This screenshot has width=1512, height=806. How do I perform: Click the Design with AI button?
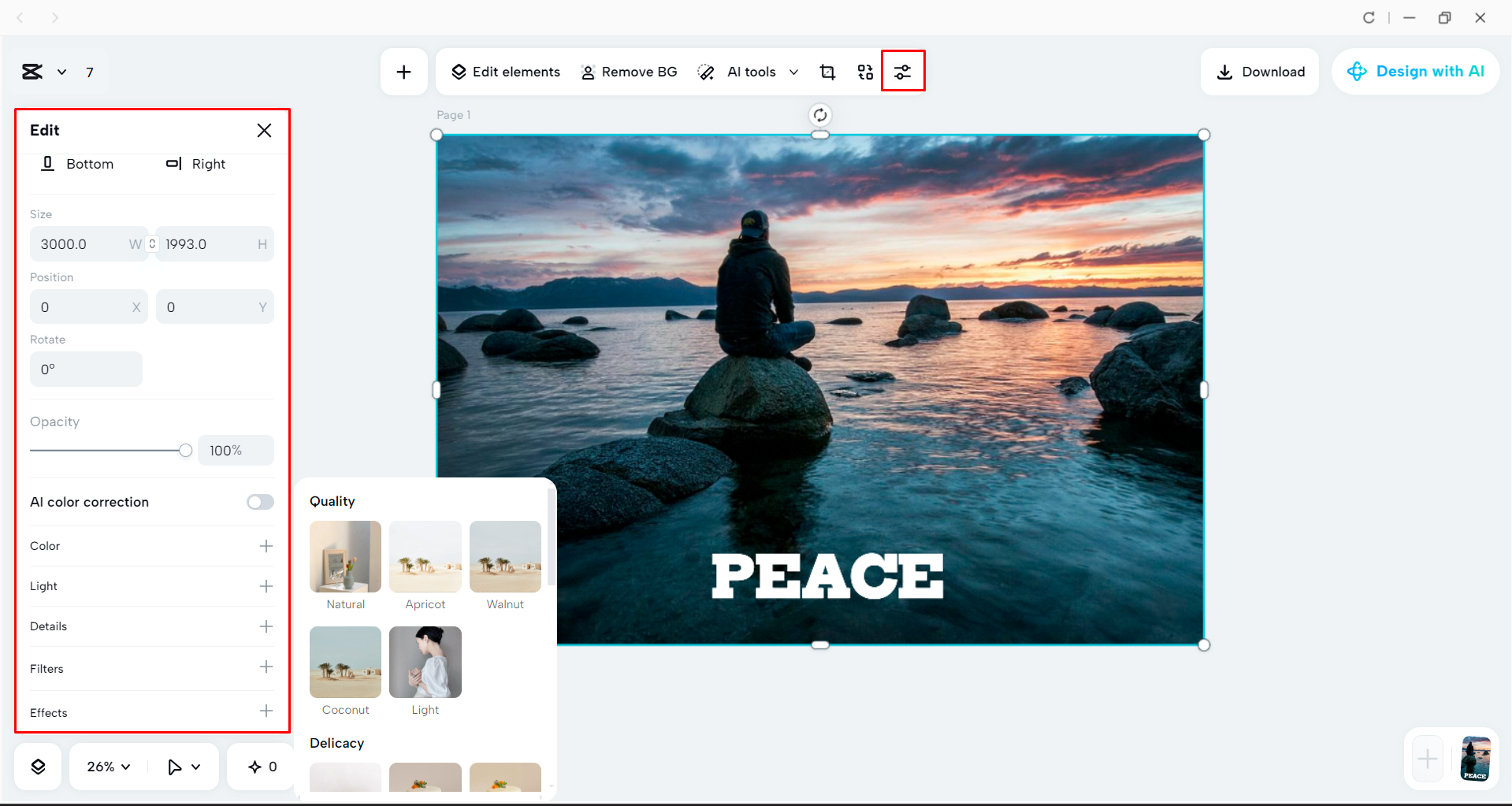1416,71
